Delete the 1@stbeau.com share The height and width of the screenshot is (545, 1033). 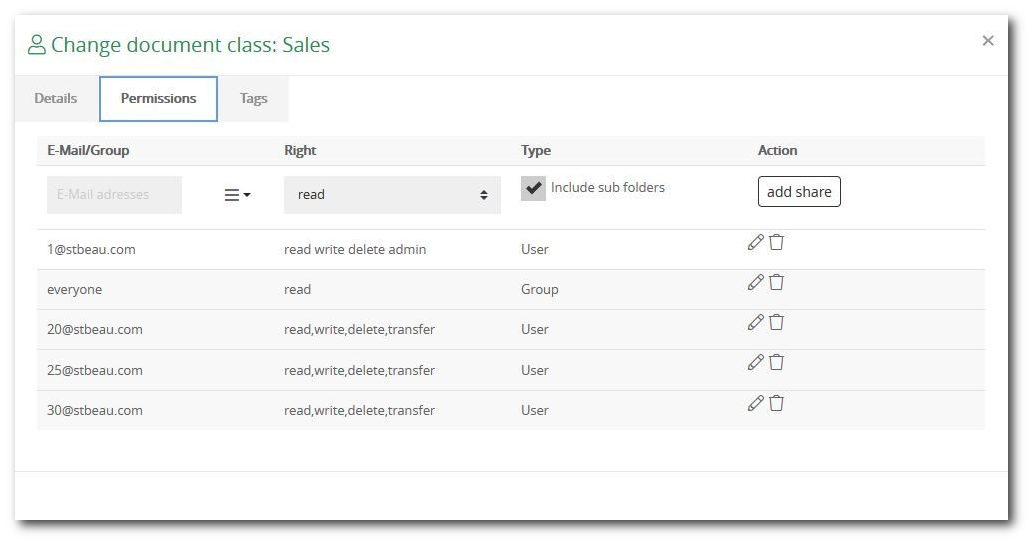click(x=776, y=242)
